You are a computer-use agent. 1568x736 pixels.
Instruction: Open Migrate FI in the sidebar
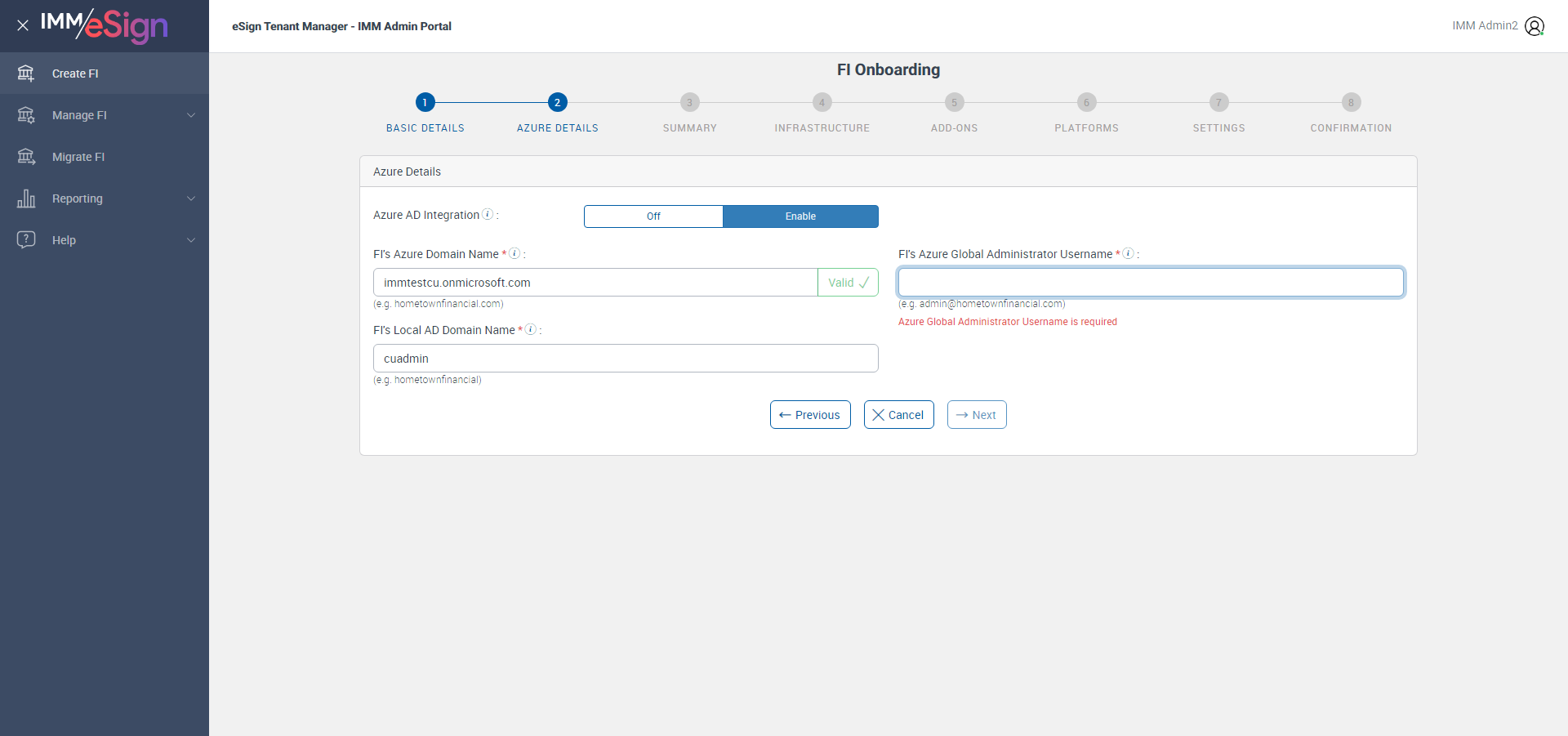pos(105,157)
